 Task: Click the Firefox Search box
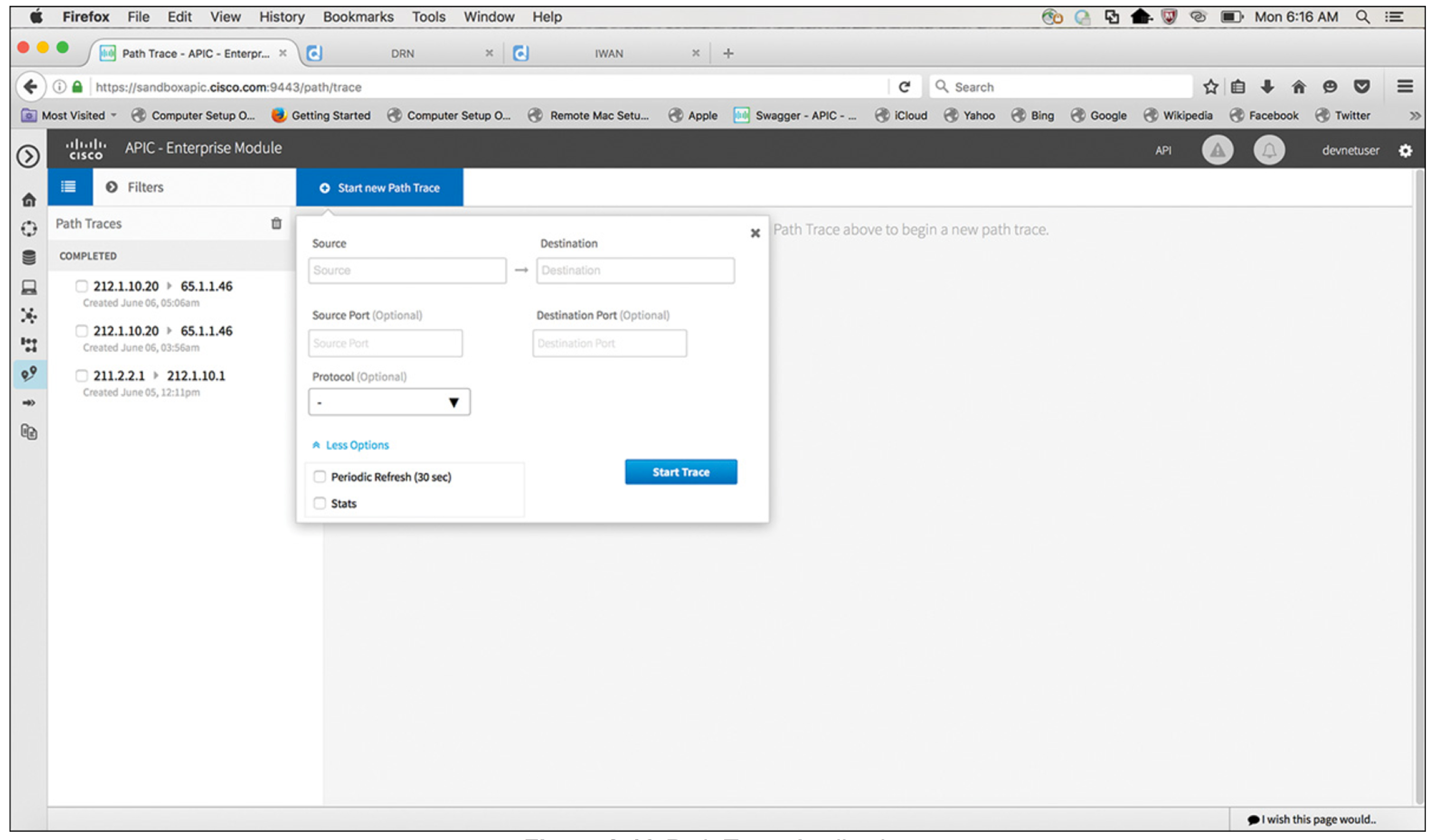click(1061, 87)
